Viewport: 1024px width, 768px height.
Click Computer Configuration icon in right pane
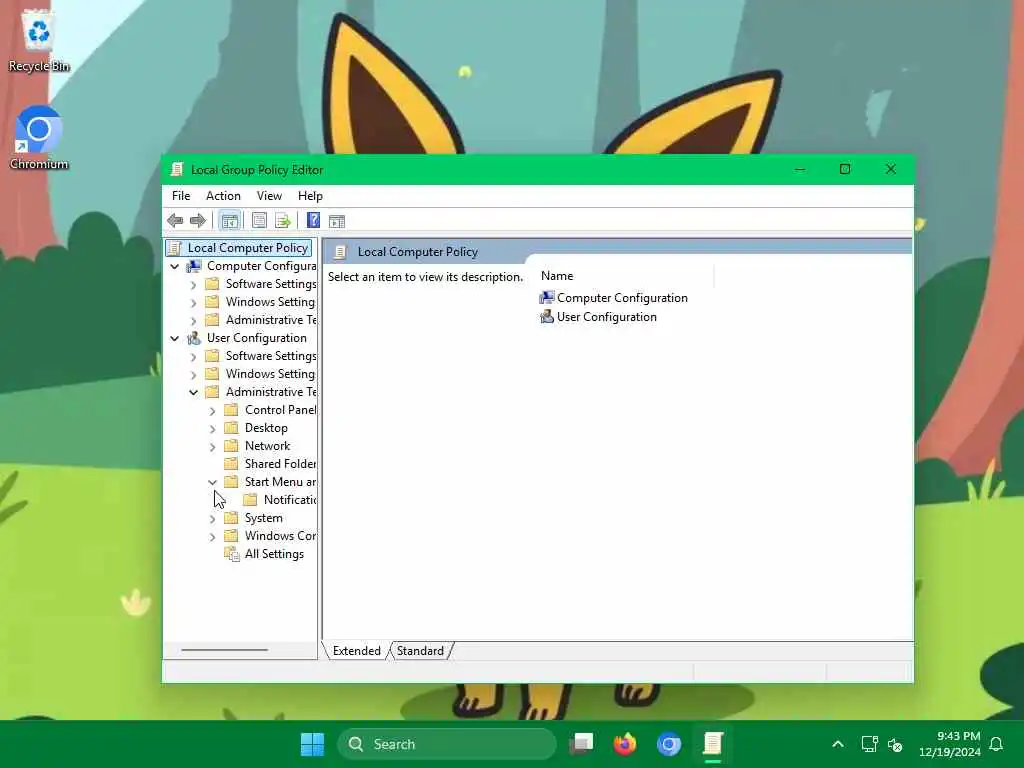[x=547, y=298]
